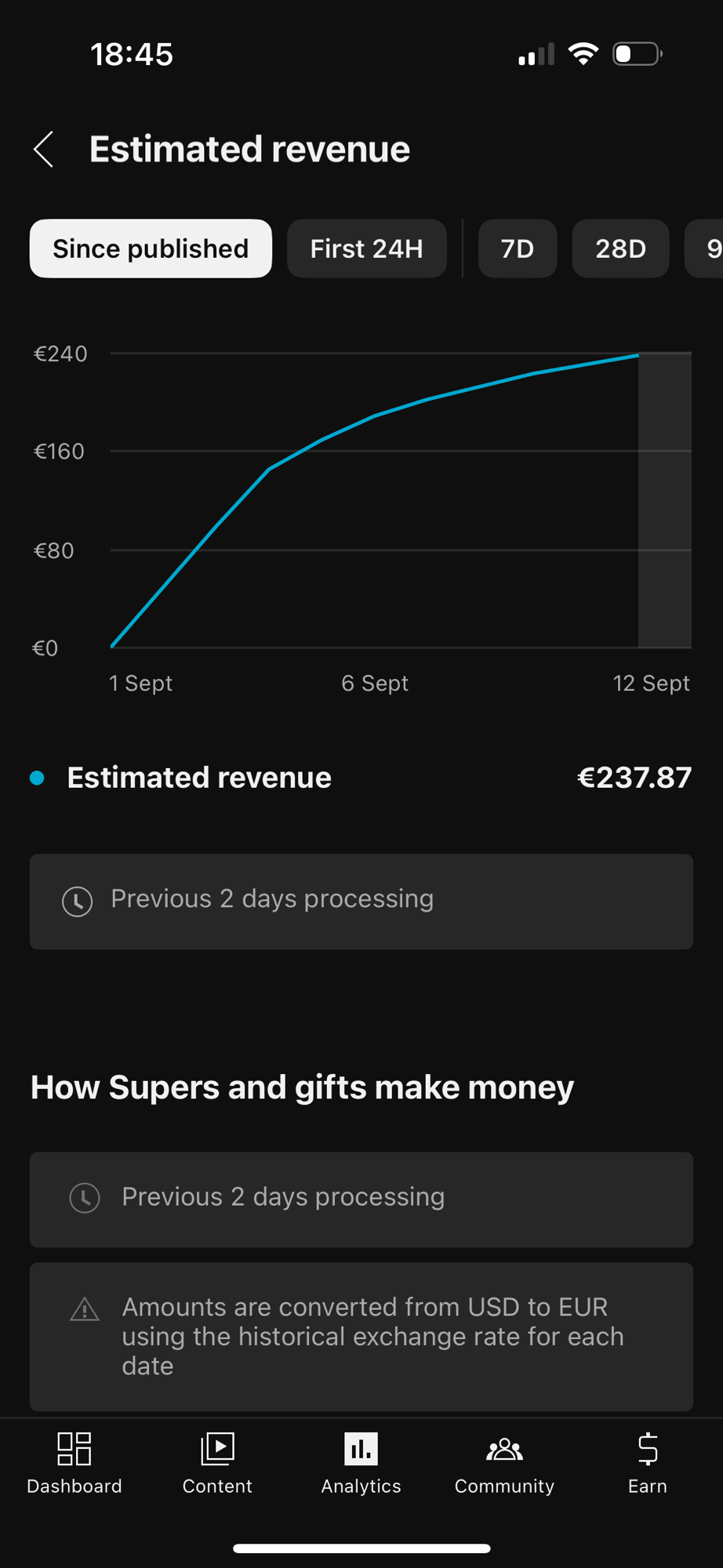Open the Earn dollar icon
The width and height of the screenshot is (723, 1568).
[x=648, y=1449]
